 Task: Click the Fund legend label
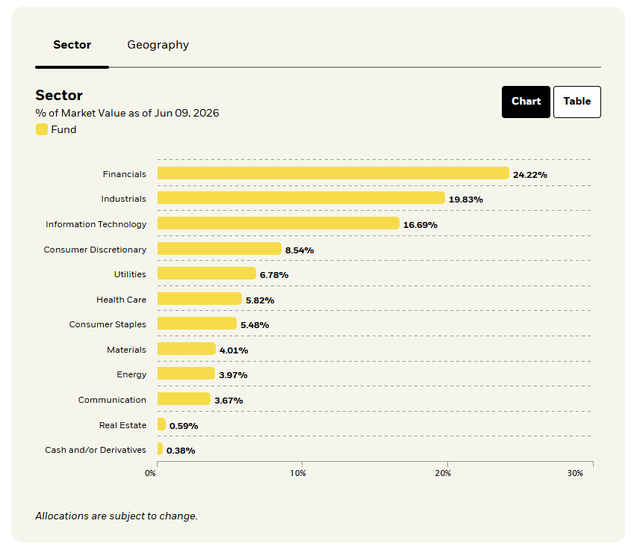64,129
